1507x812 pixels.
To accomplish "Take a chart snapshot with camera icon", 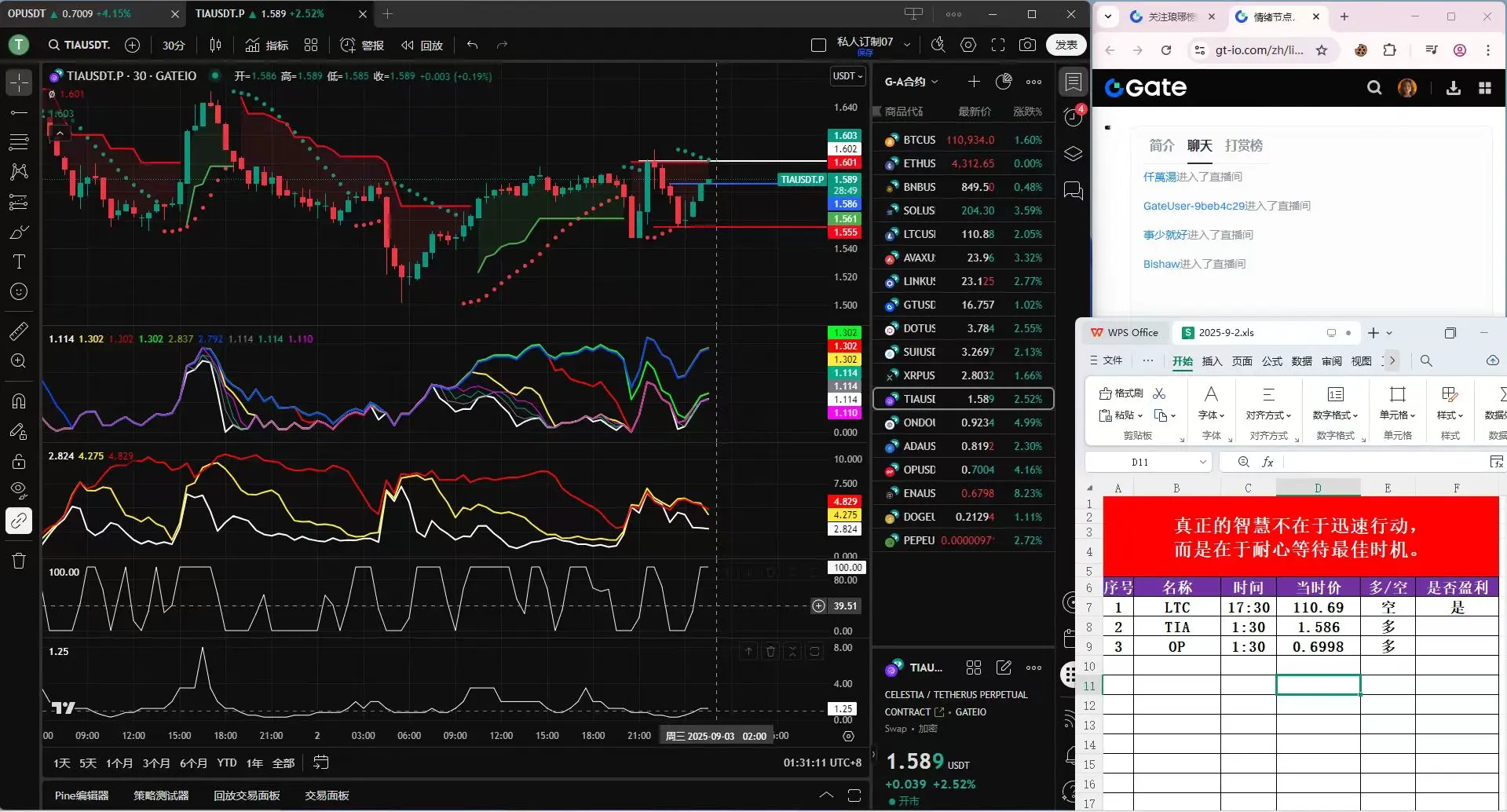I will pyautogui.click(x=1027, y=46).
